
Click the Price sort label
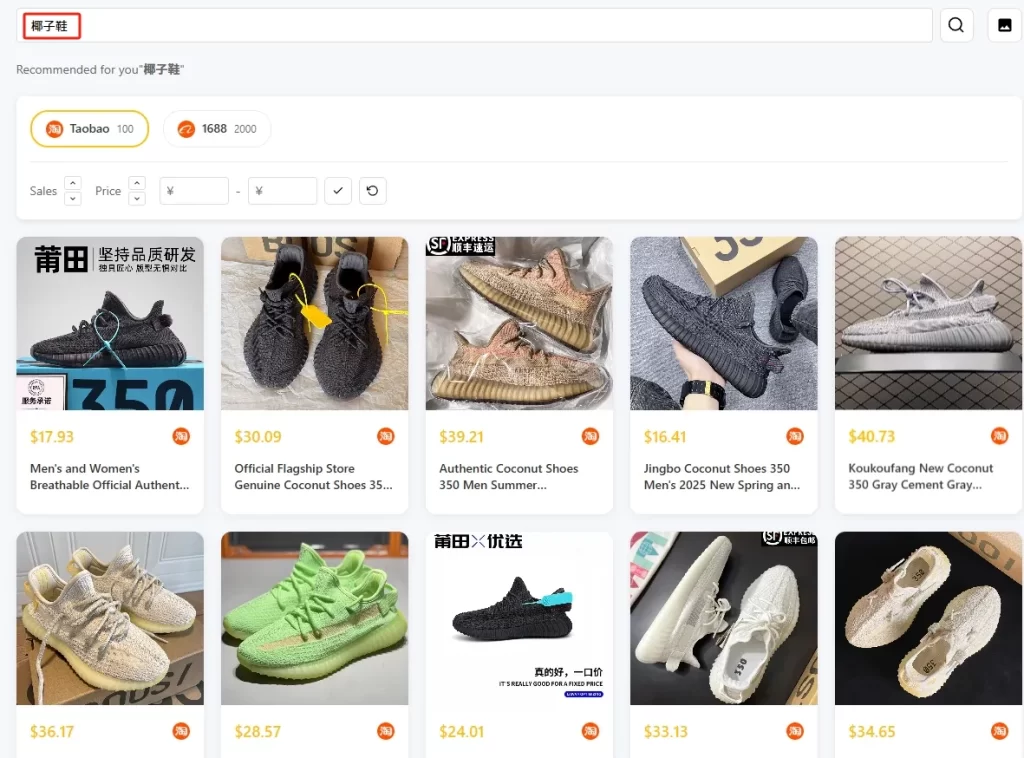click(108, 191)
